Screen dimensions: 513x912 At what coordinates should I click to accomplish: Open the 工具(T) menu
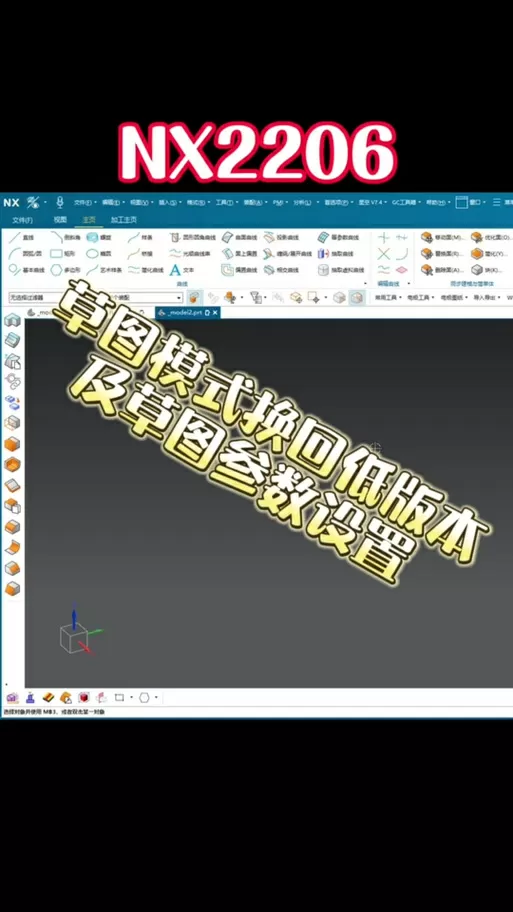pyautogui.click(x=226, y=202)
